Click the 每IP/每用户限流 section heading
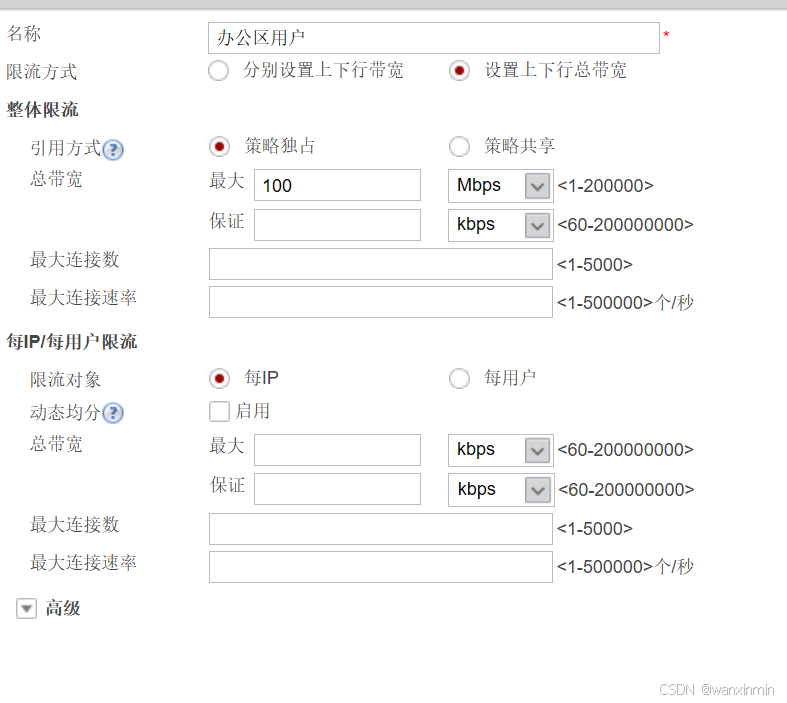The image size is (787, 703). 71,342
